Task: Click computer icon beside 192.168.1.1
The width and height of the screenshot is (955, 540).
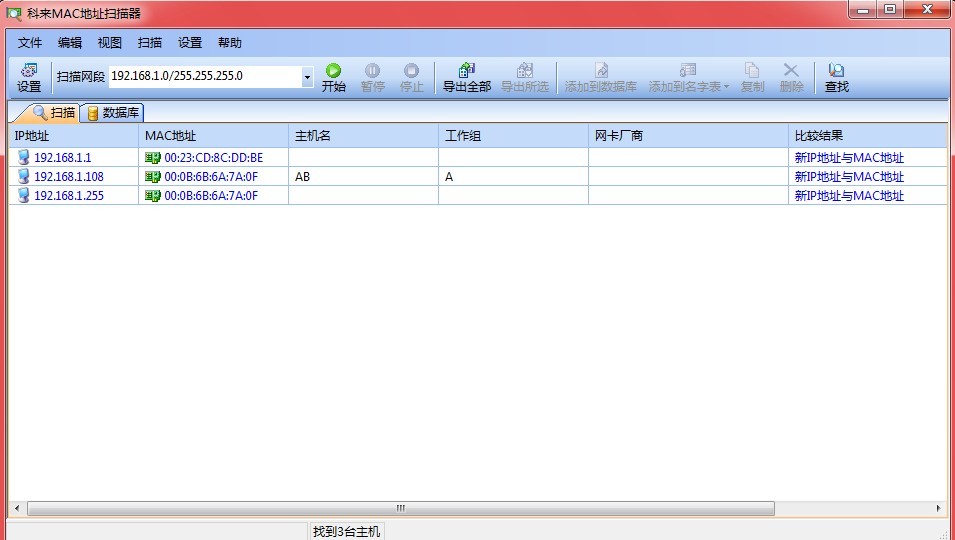Action: coord(23,157)
